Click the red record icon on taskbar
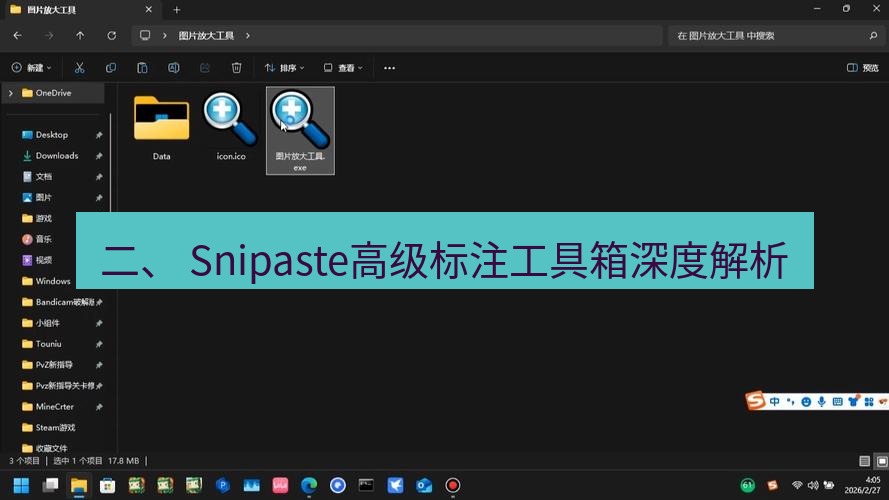 tap(452, 485)
